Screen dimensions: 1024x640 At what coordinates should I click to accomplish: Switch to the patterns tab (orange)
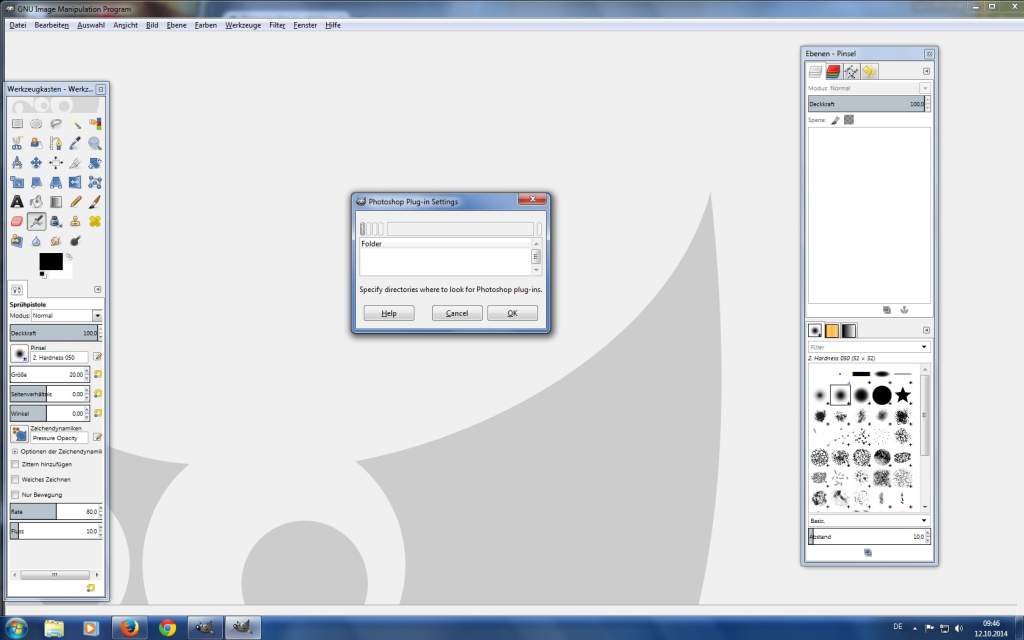832,330
